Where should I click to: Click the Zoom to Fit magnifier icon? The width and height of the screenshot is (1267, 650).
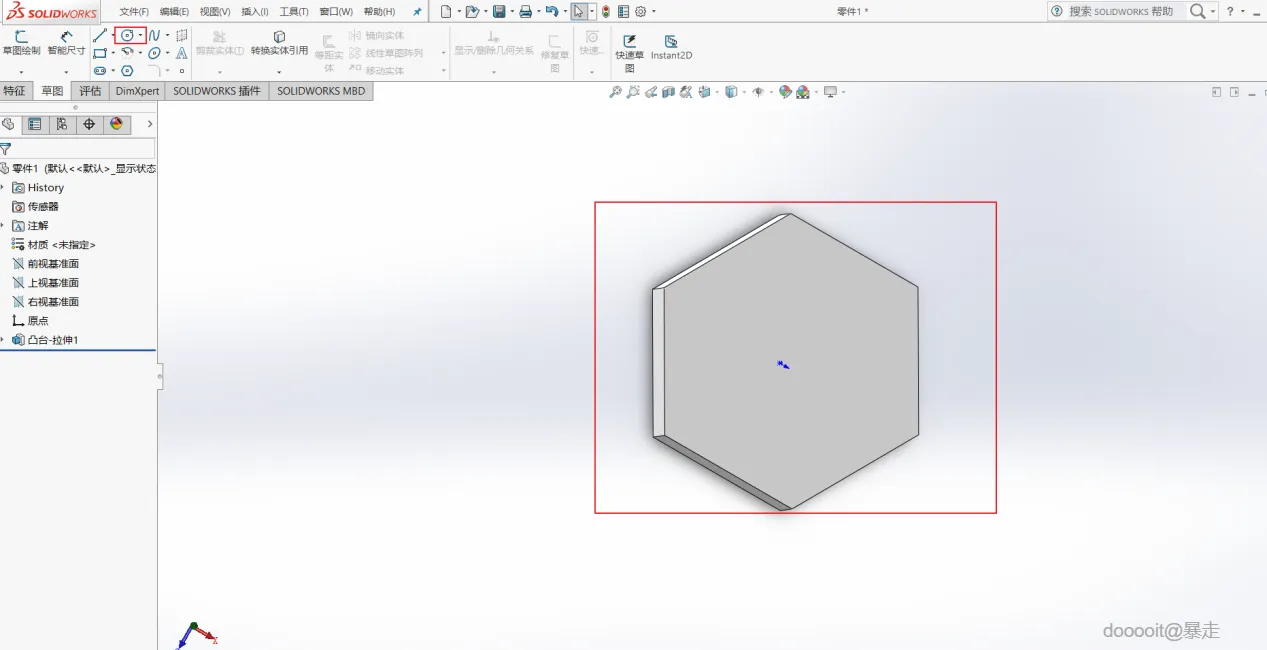tap(616, 92)
